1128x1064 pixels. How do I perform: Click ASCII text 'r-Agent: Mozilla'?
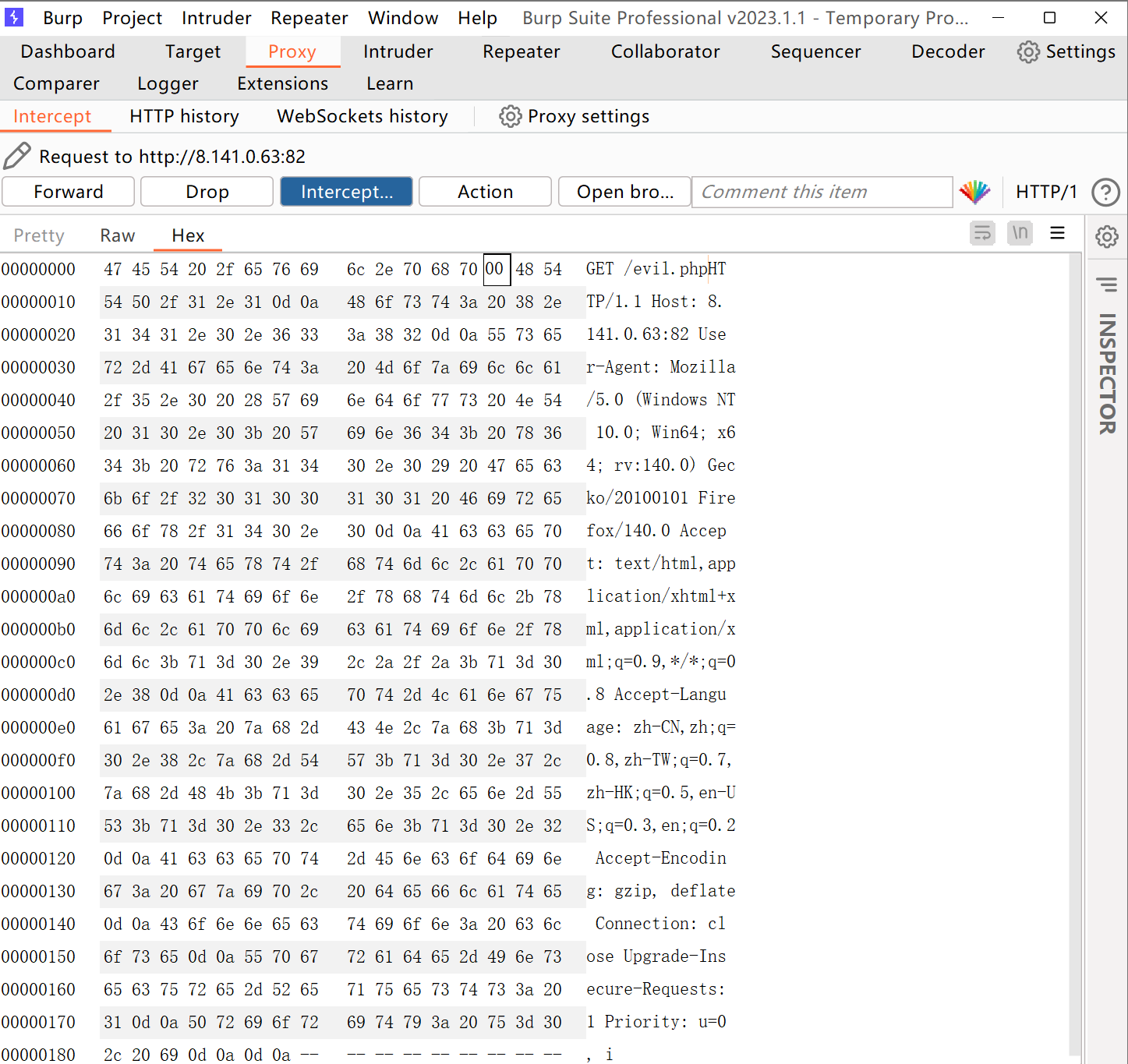tap(660, 368)
